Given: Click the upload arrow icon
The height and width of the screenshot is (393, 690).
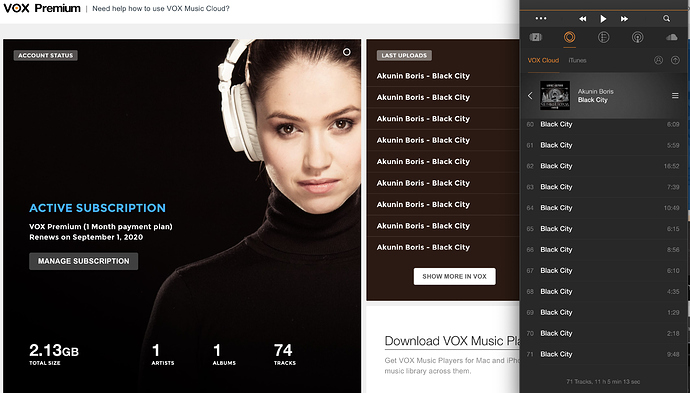Looking at the screenshot, I should point(675,60).
